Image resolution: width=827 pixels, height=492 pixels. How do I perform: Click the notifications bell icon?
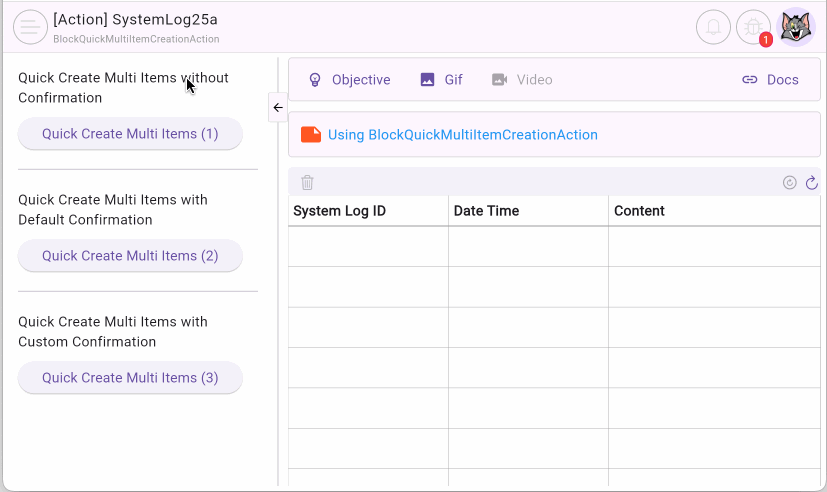[713, 27]
